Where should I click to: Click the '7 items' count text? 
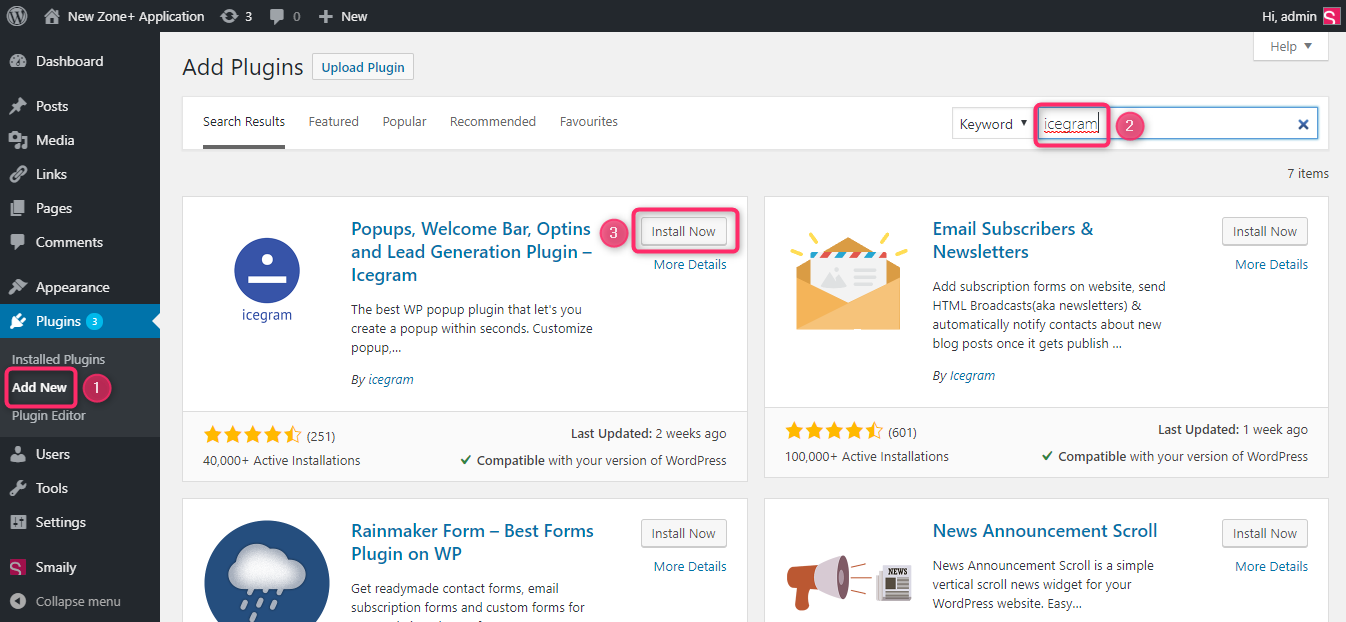(1308, 174)
